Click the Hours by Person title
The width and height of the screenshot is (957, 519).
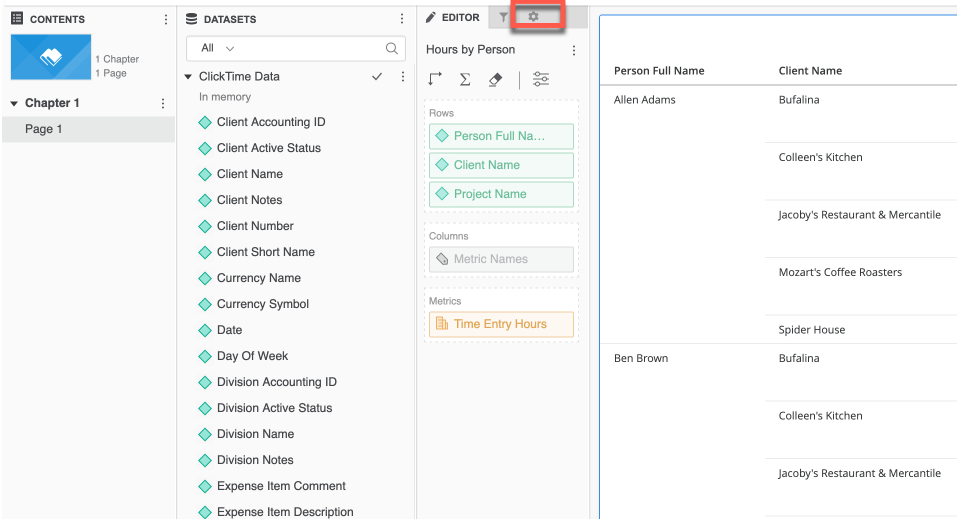[470, 49]
